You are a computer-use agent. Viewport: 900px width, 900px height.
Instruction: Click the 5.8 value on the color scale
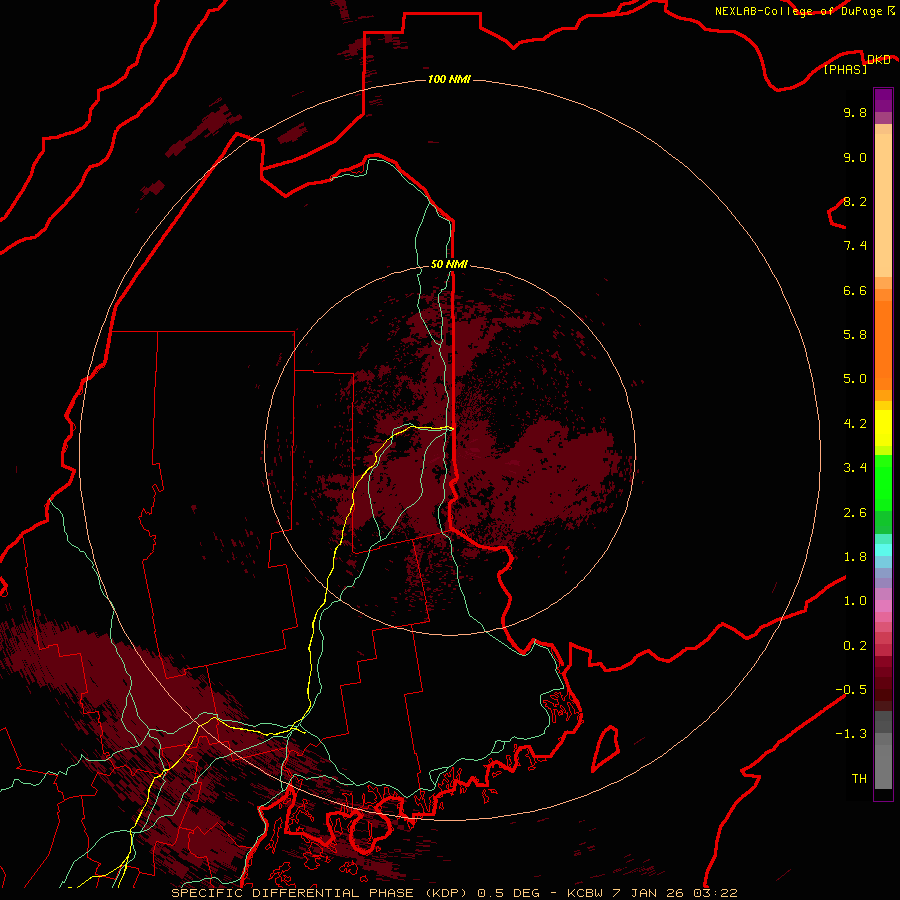(855, 335)
